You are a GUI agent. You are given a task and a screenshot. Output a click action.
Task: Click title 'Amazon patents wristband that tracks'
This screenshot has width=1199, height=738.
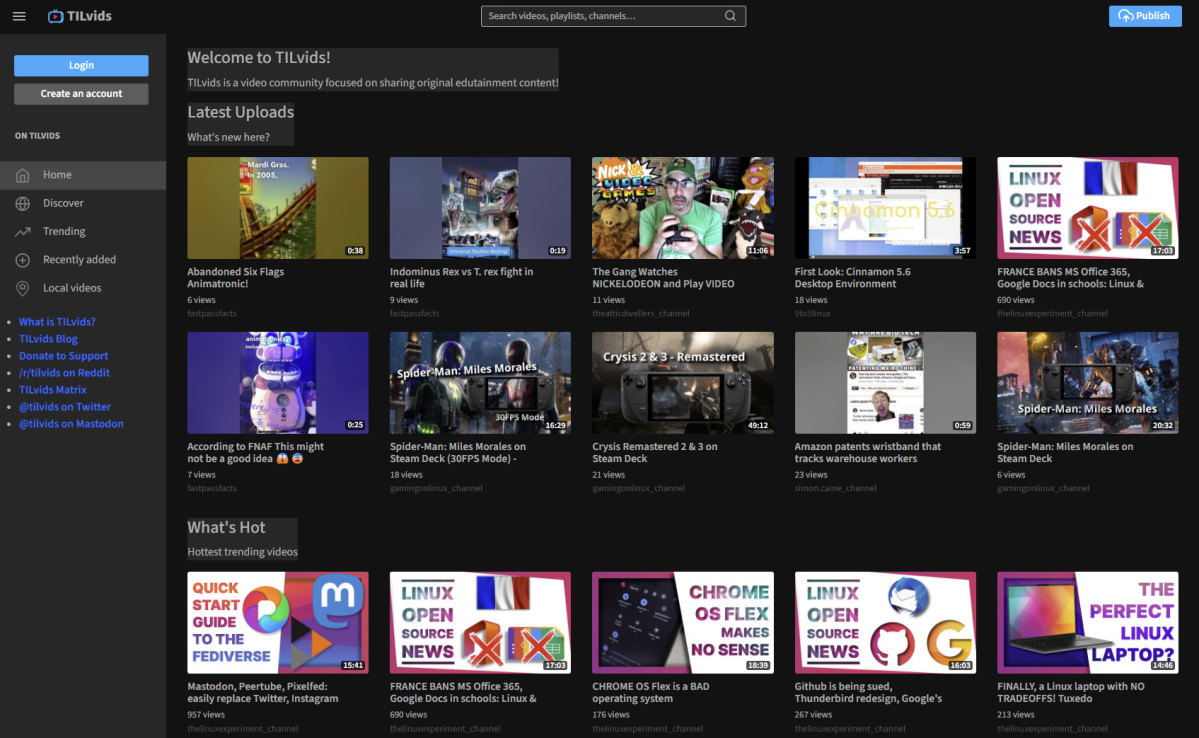coord(868,453)
